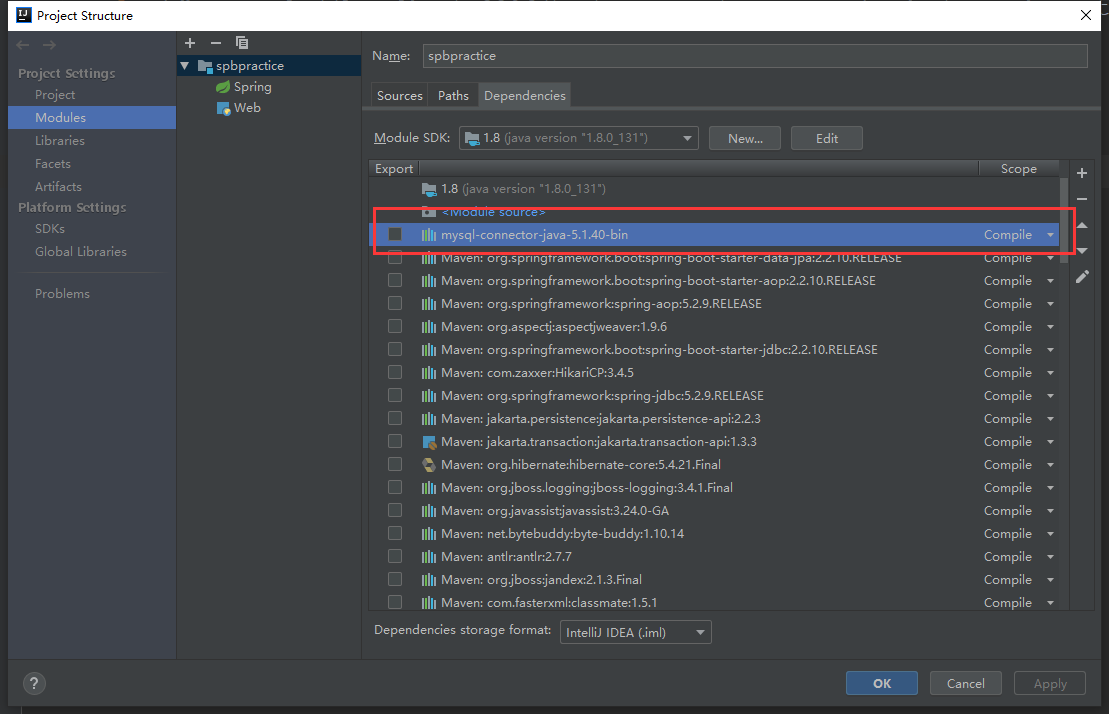The height and width of the screenshot is (714, 1109).
Task: Open scope dropdown for aspectjweaver row
Action: [1050, 327]
